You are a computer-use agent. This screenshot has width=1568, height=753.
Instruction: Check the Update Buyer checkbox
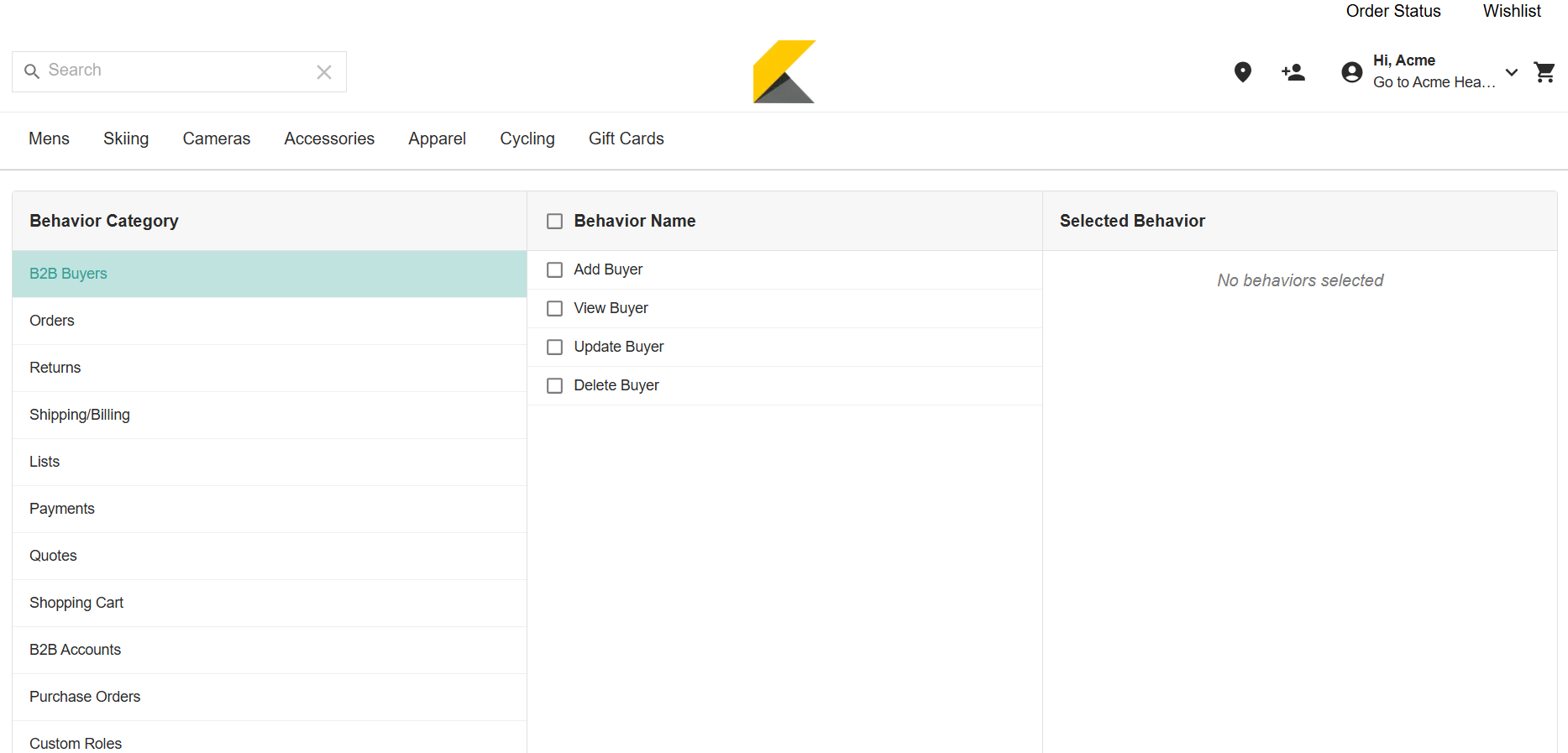click(554, 348)
